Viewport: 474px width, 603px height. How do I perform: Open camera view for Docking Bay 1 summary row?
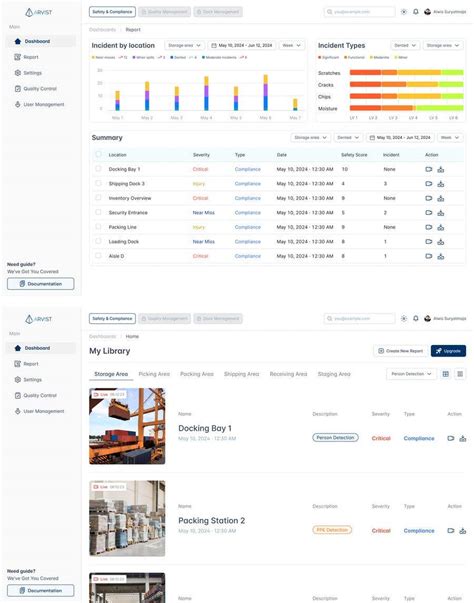coord(428,169)
